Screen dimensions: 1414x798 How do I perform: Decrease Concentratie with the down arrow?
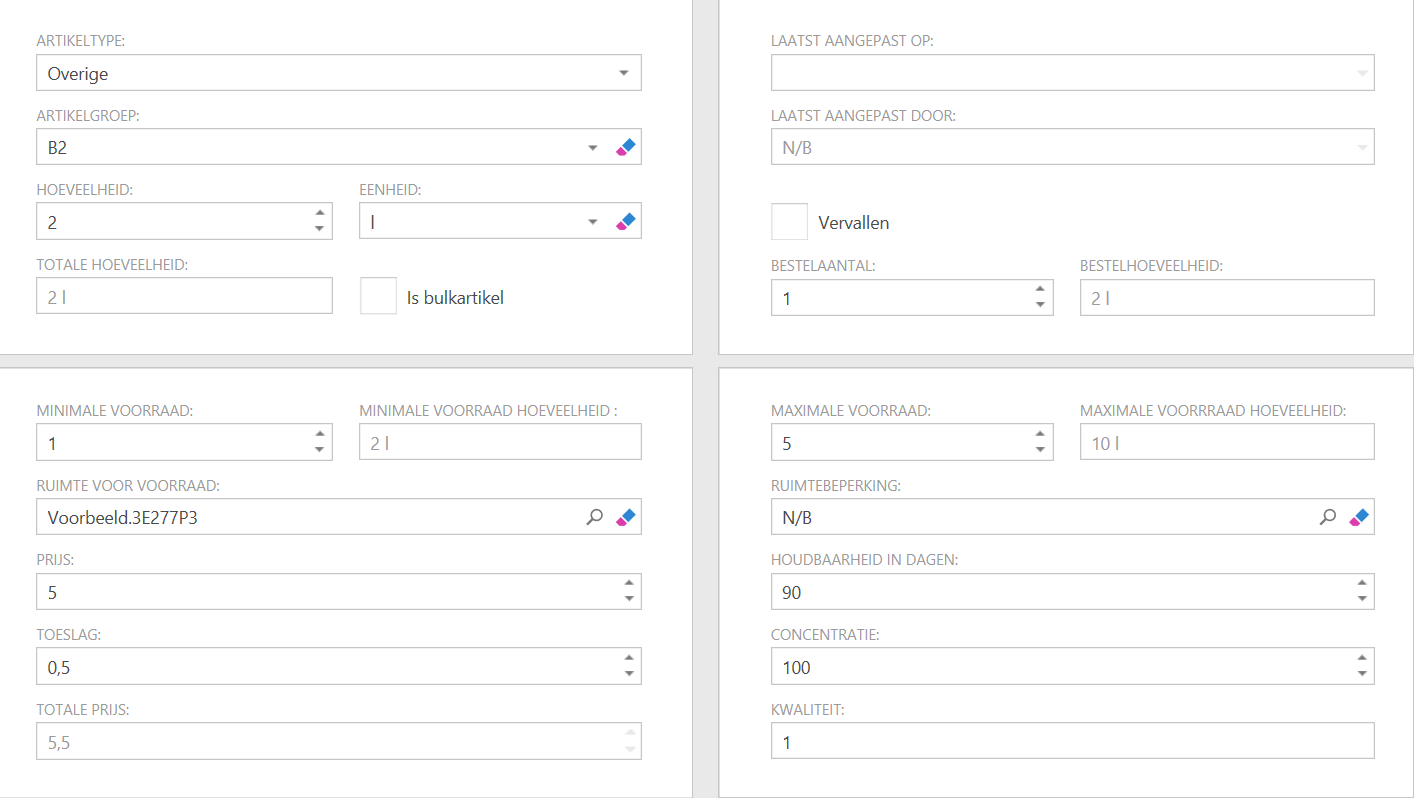coord(1361,674)
